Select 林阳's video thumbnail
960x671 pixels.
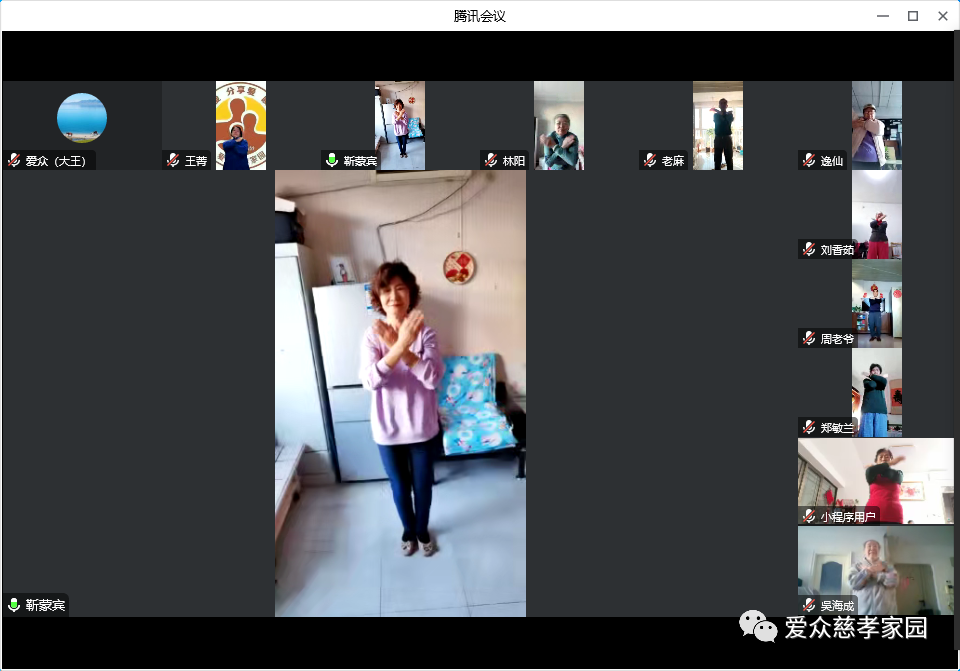click(559, 125)
